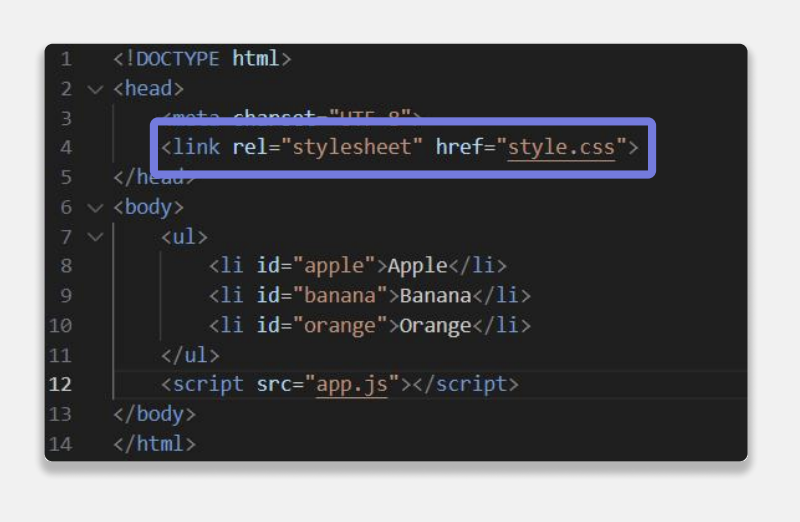The width and height of the screenshot is (800, 522).
Task: Click the closing body tag
Action: [155, 414]
